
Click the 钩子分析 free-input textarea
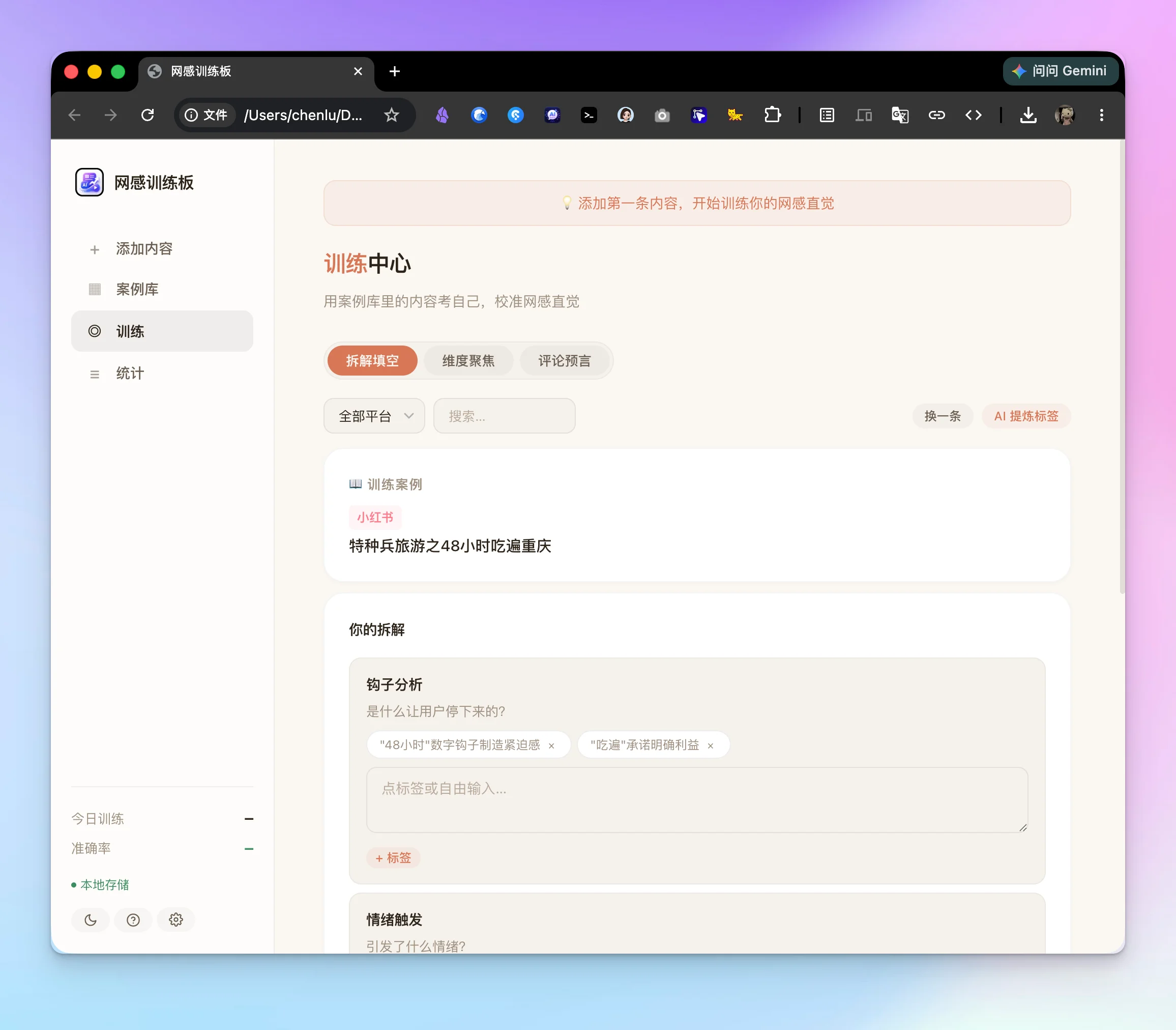tap(697, 799)
